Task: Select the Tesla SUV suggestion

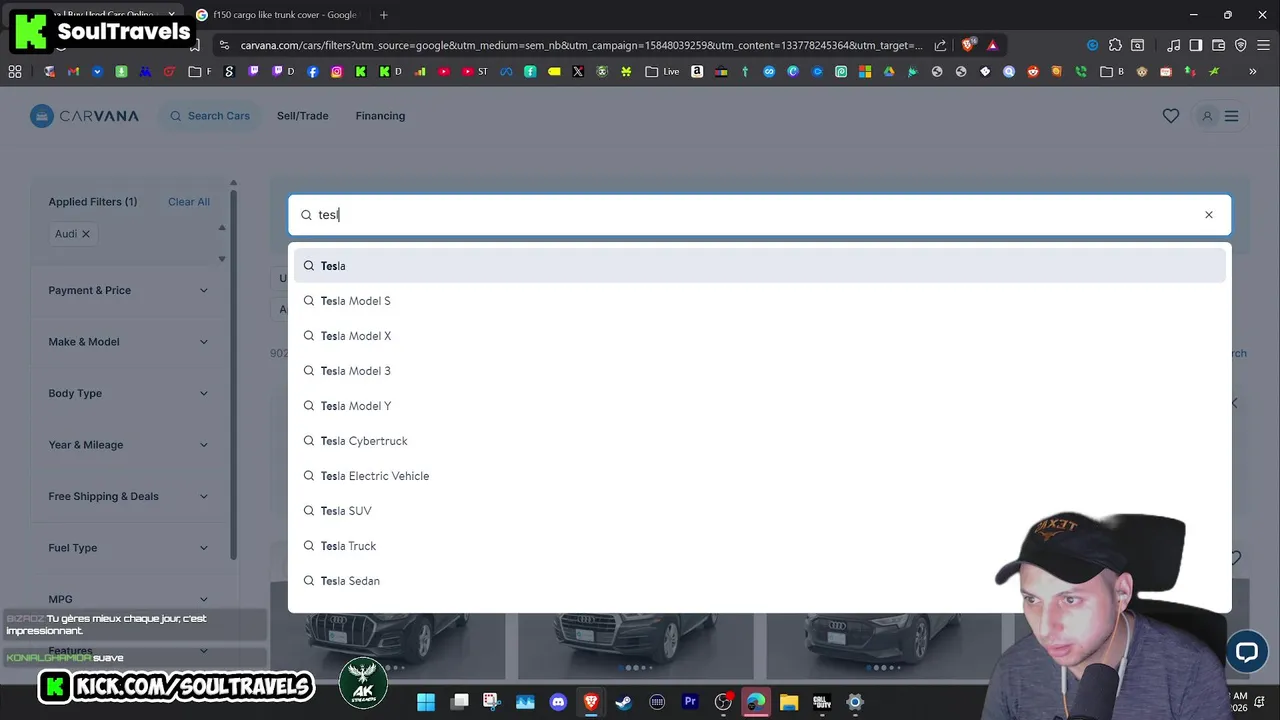Action: 759,511
